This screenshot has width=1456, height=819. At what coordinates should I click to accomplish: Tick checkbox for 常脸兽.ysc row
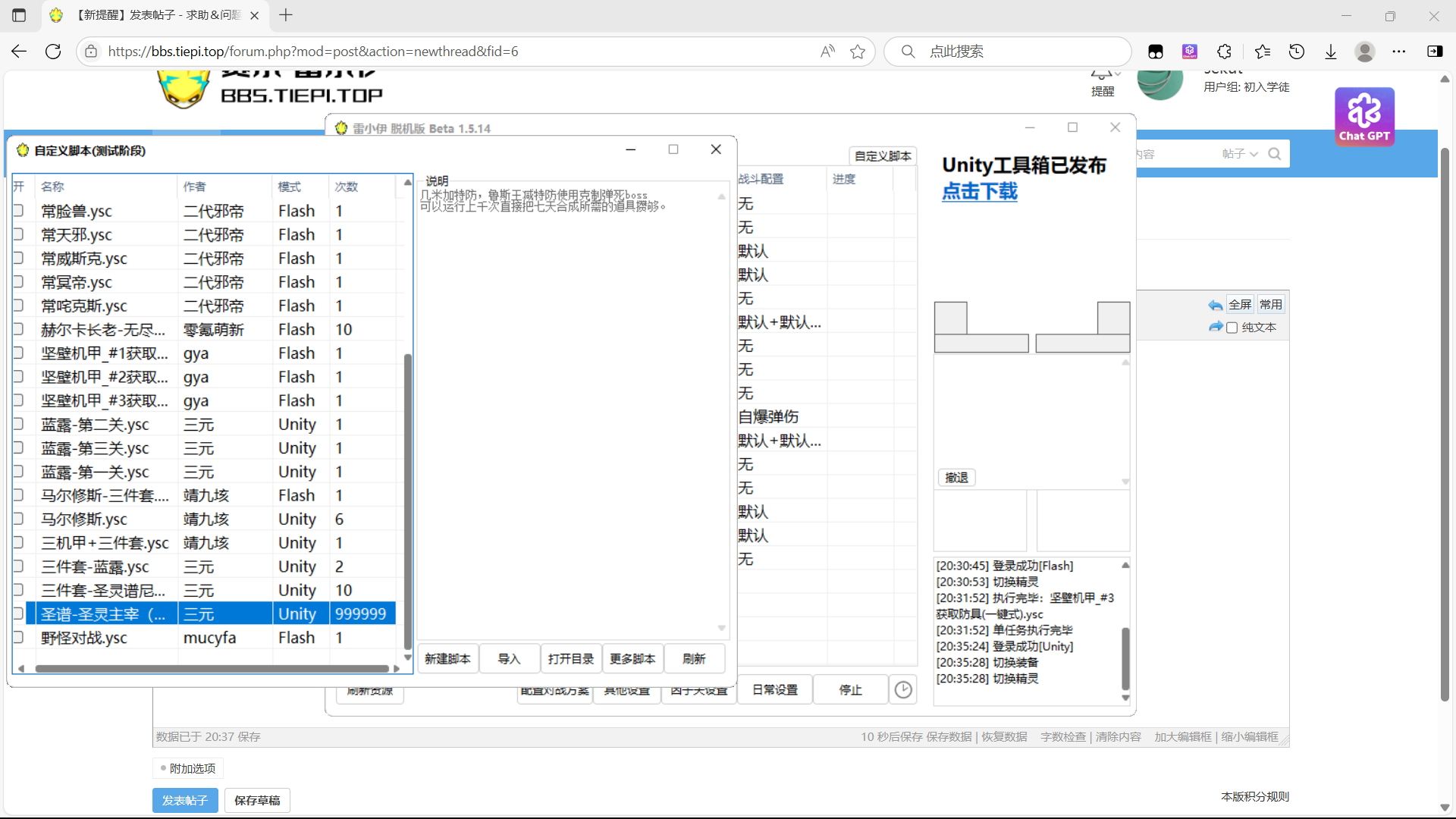[18, 211]
